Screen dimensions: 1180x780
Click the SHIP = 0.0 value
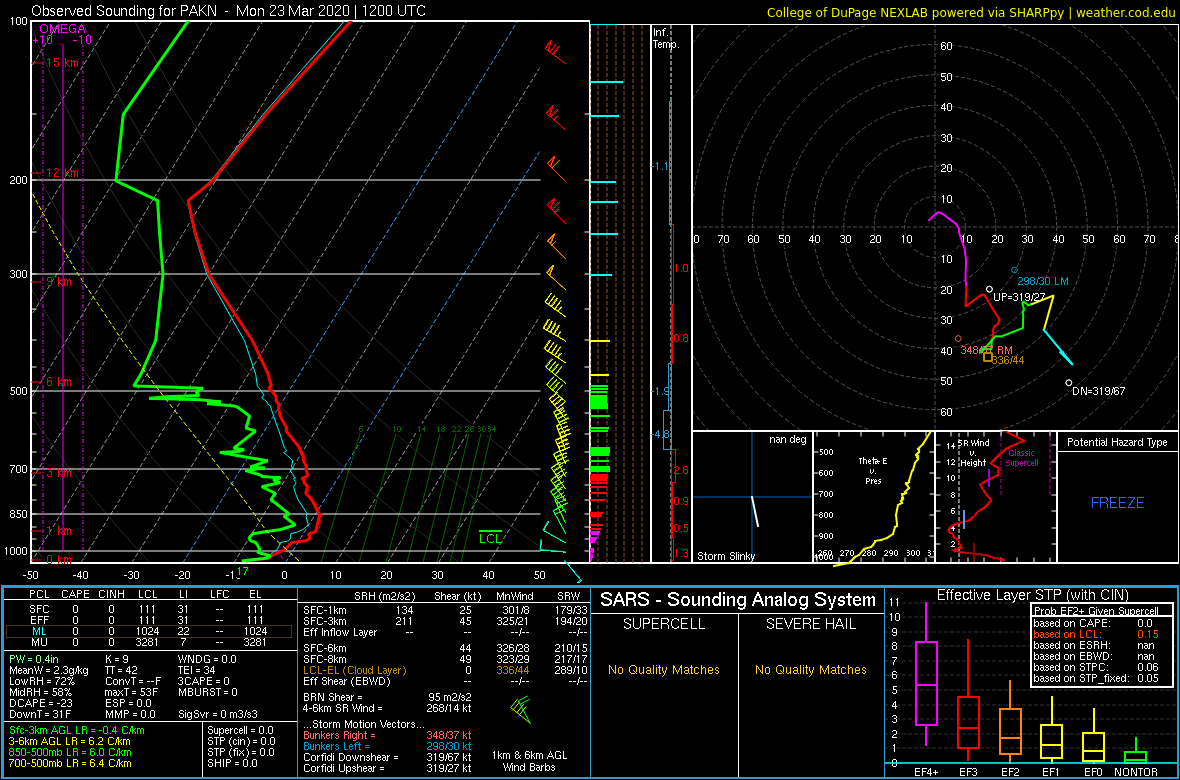pos(232,763)
